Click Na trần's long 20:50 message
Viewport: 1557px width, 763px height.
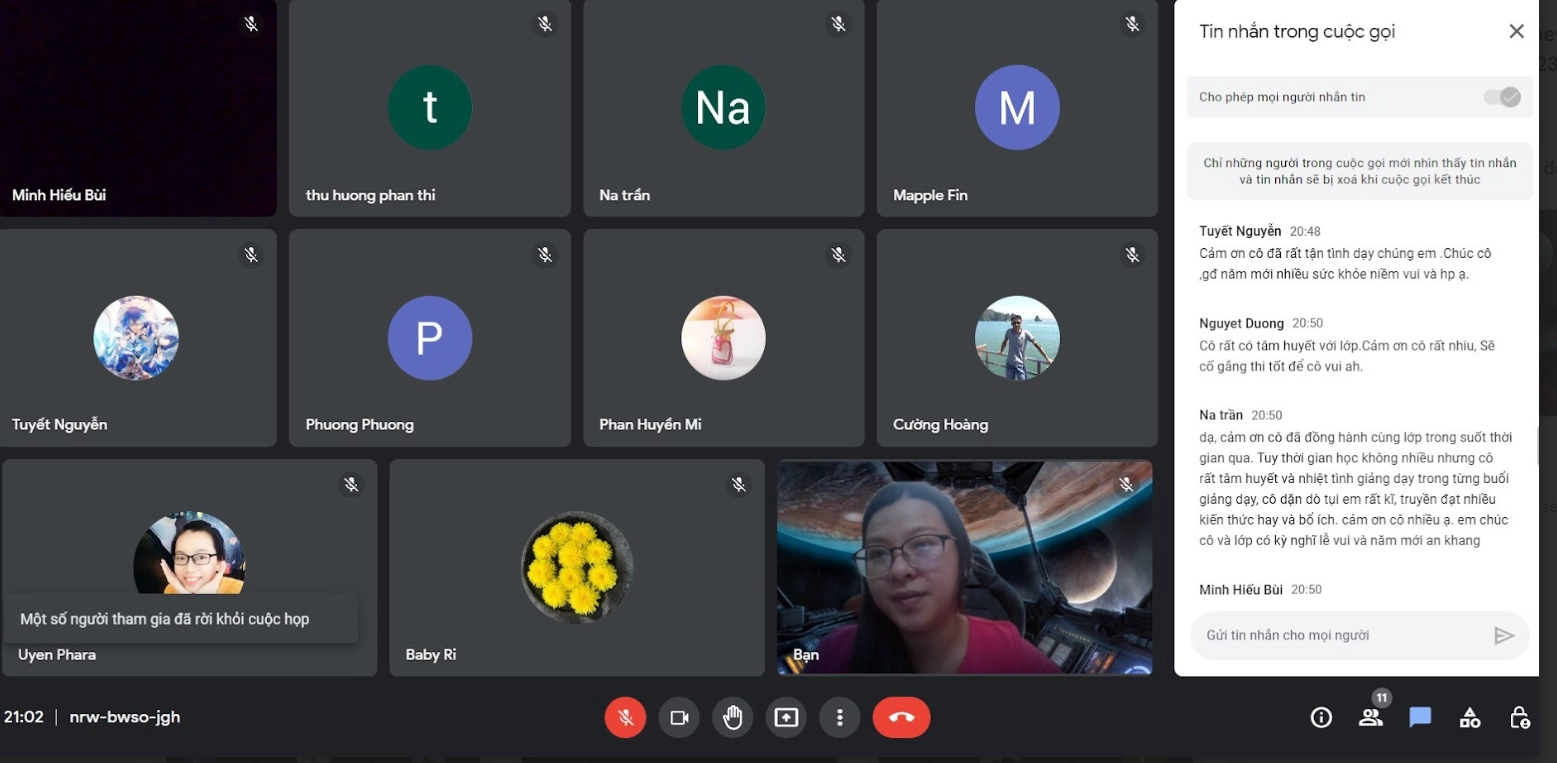click(x=1354, y=487)
